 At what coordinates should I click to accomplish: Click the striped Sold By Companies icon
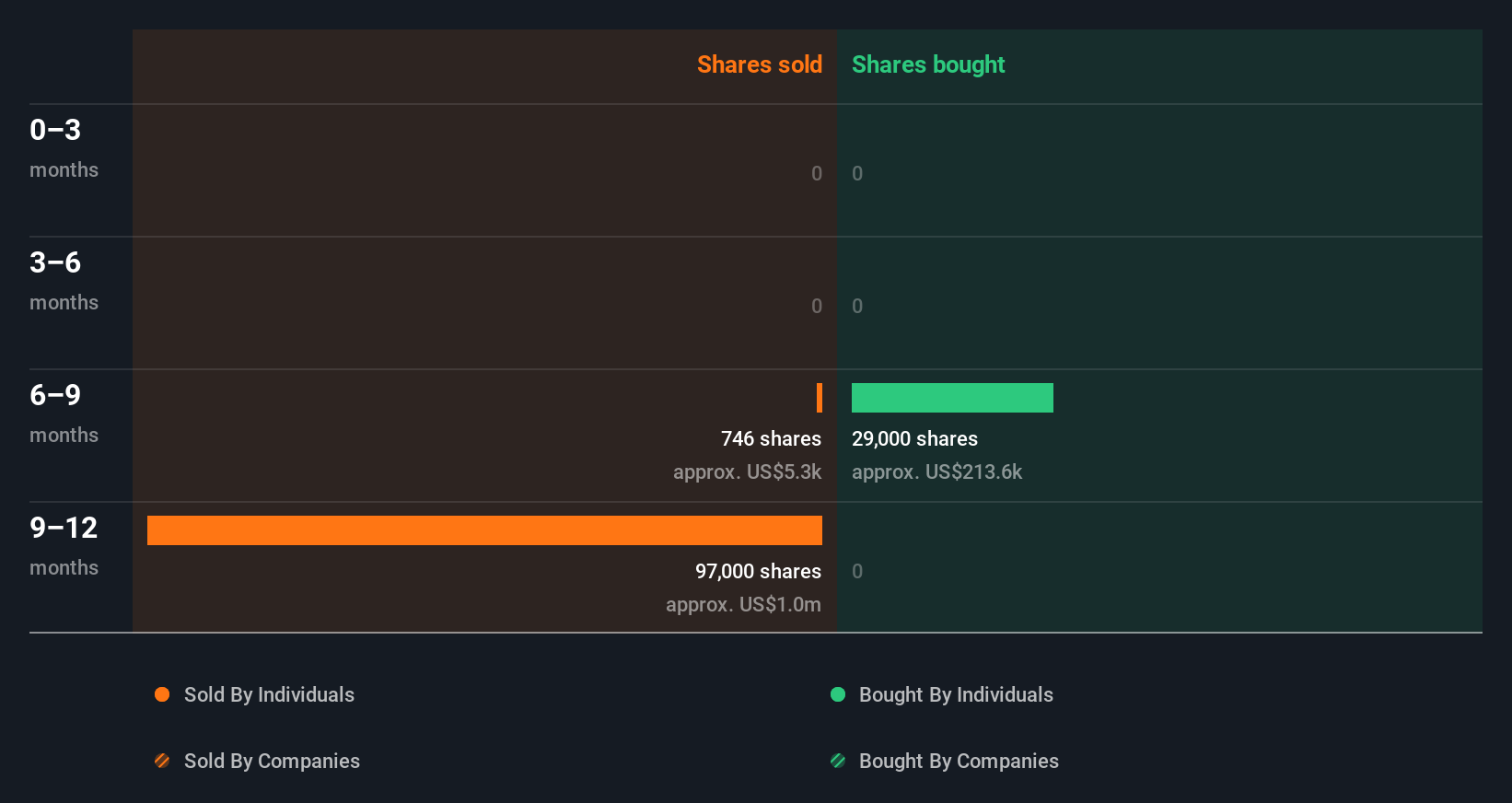coord(162,761)
